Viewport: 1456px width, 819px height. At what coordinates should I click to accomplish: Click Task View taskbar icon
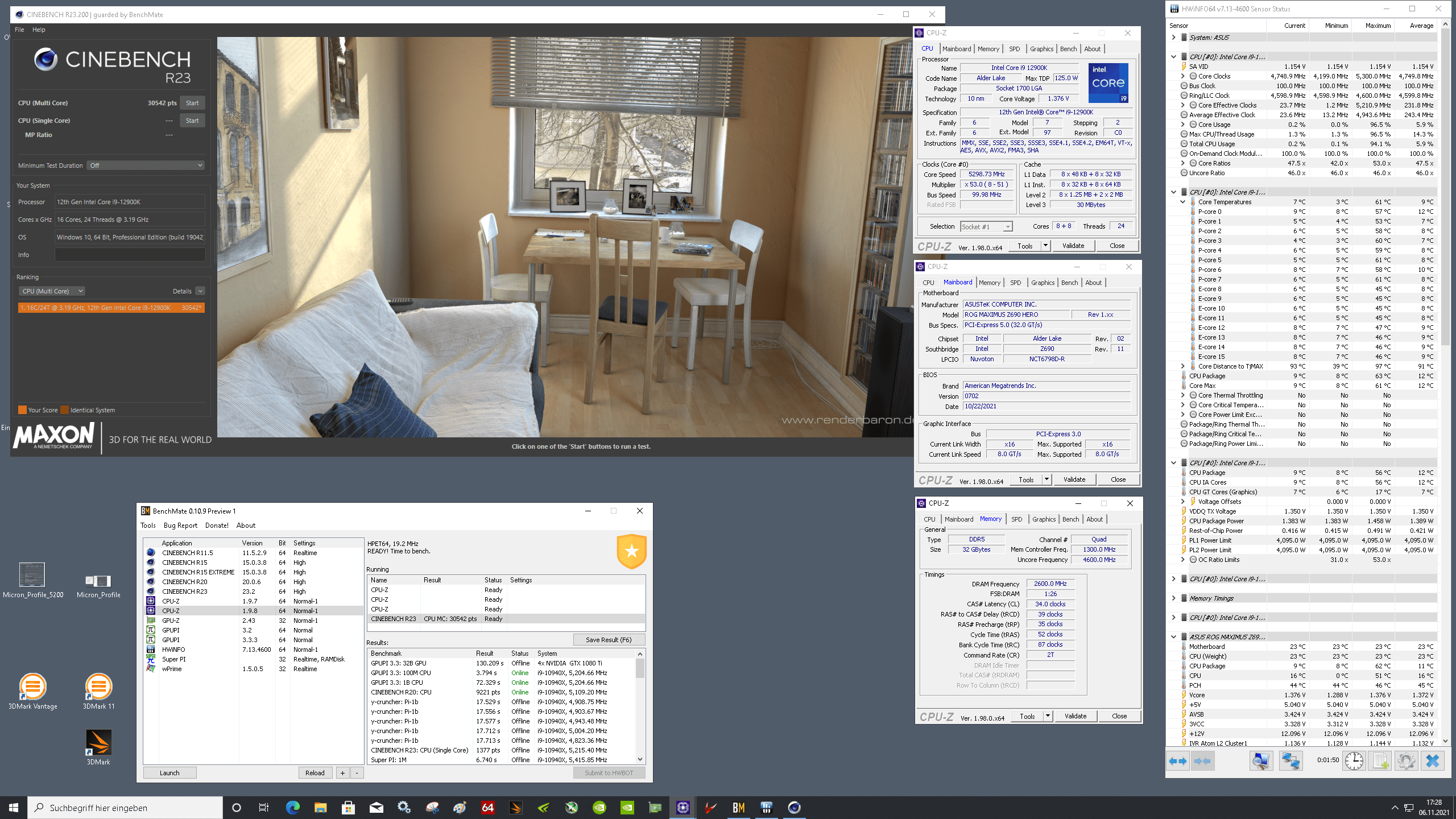pos(264,808)
